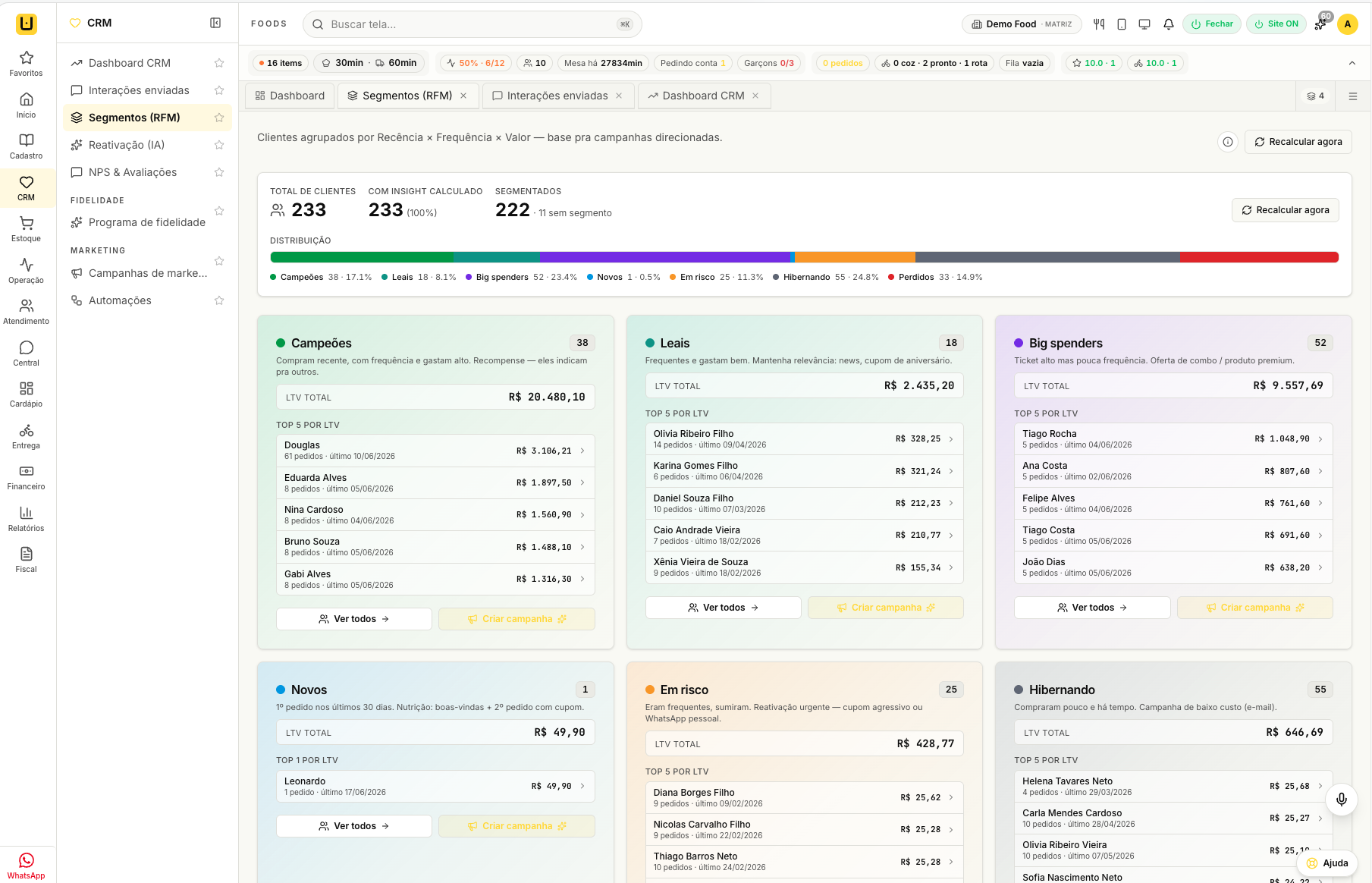Toggle the Site ON switch
The width and height of the screenshot is (1372, 883).
click(x=1276, y=24)
